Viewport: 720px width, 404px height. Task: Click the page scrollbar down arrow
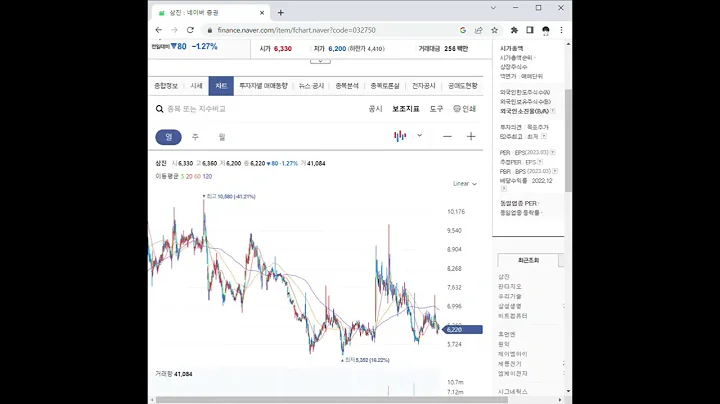(568, 391)
